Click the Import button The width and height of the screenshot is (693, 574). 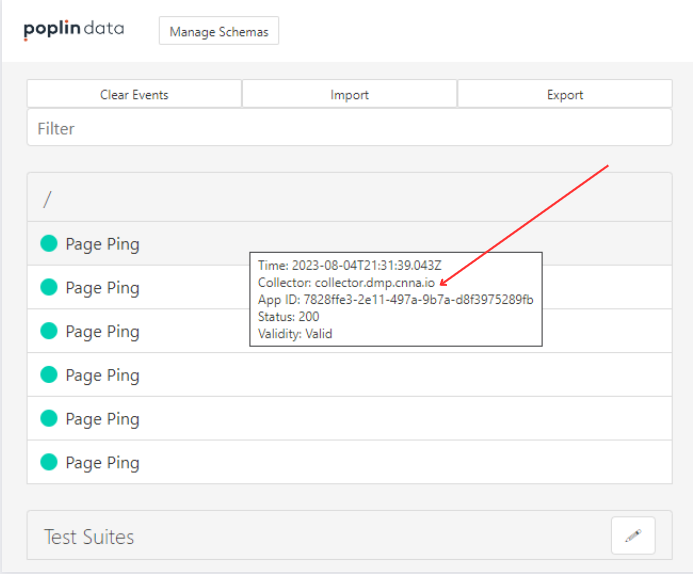point(349,94)
